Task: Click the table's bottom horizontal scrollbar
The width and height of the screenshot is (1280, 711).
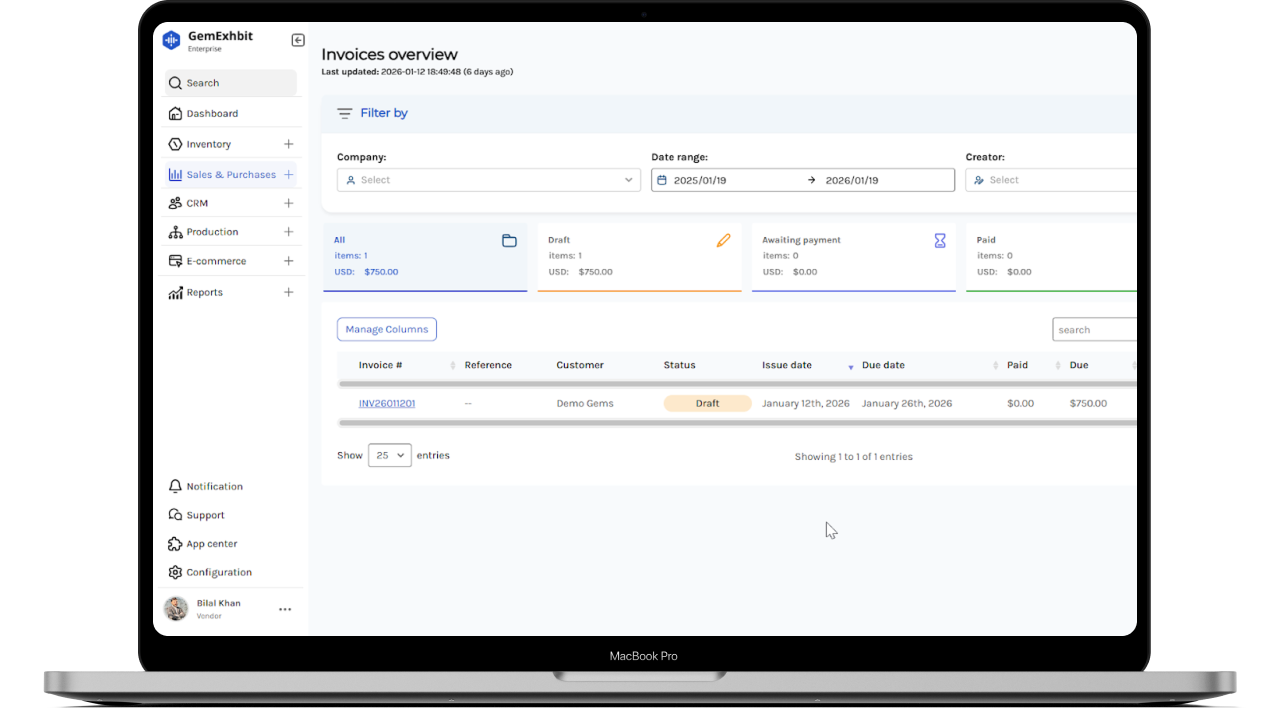Action: [737, 423]
